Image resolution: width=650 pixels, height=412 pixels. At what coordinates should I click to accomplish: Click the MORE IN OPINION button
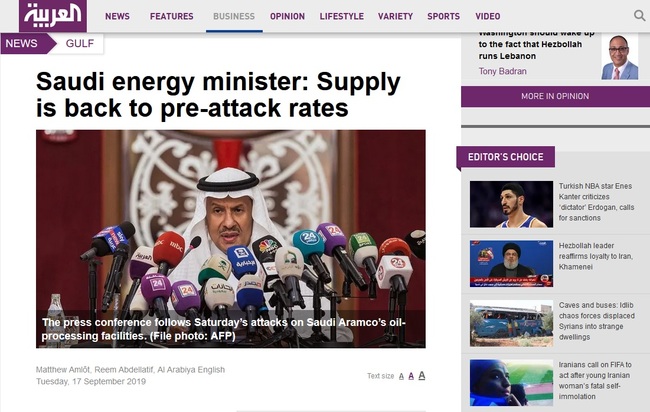point(555,96)
